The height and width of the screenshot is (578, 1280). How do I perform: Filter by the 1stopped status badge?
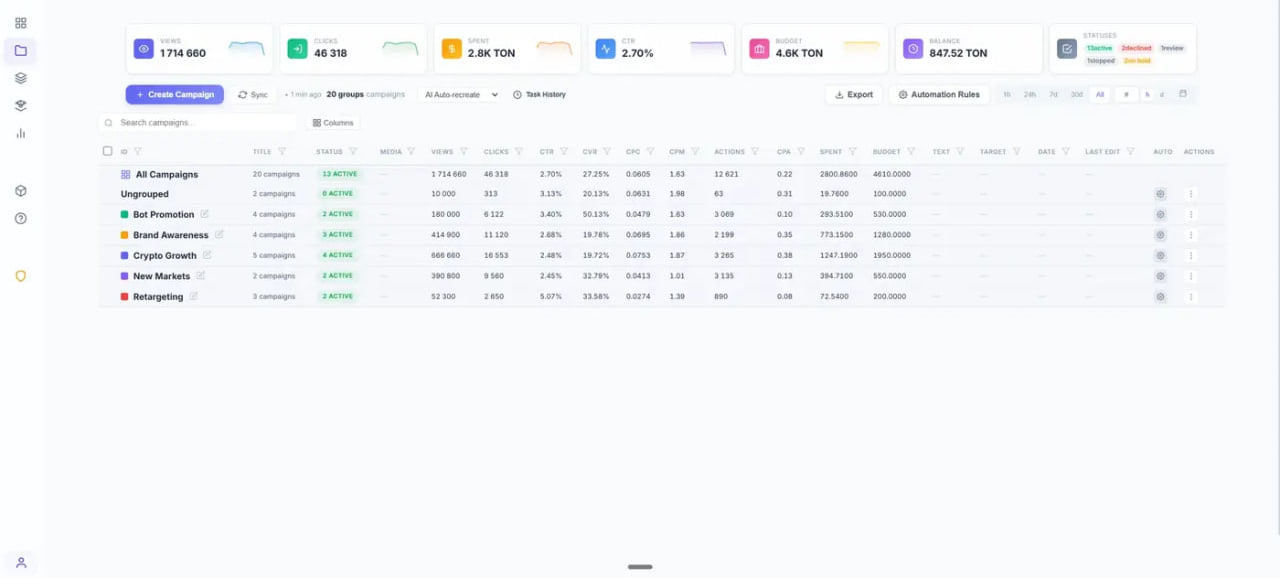click(x=1100, y=61)
